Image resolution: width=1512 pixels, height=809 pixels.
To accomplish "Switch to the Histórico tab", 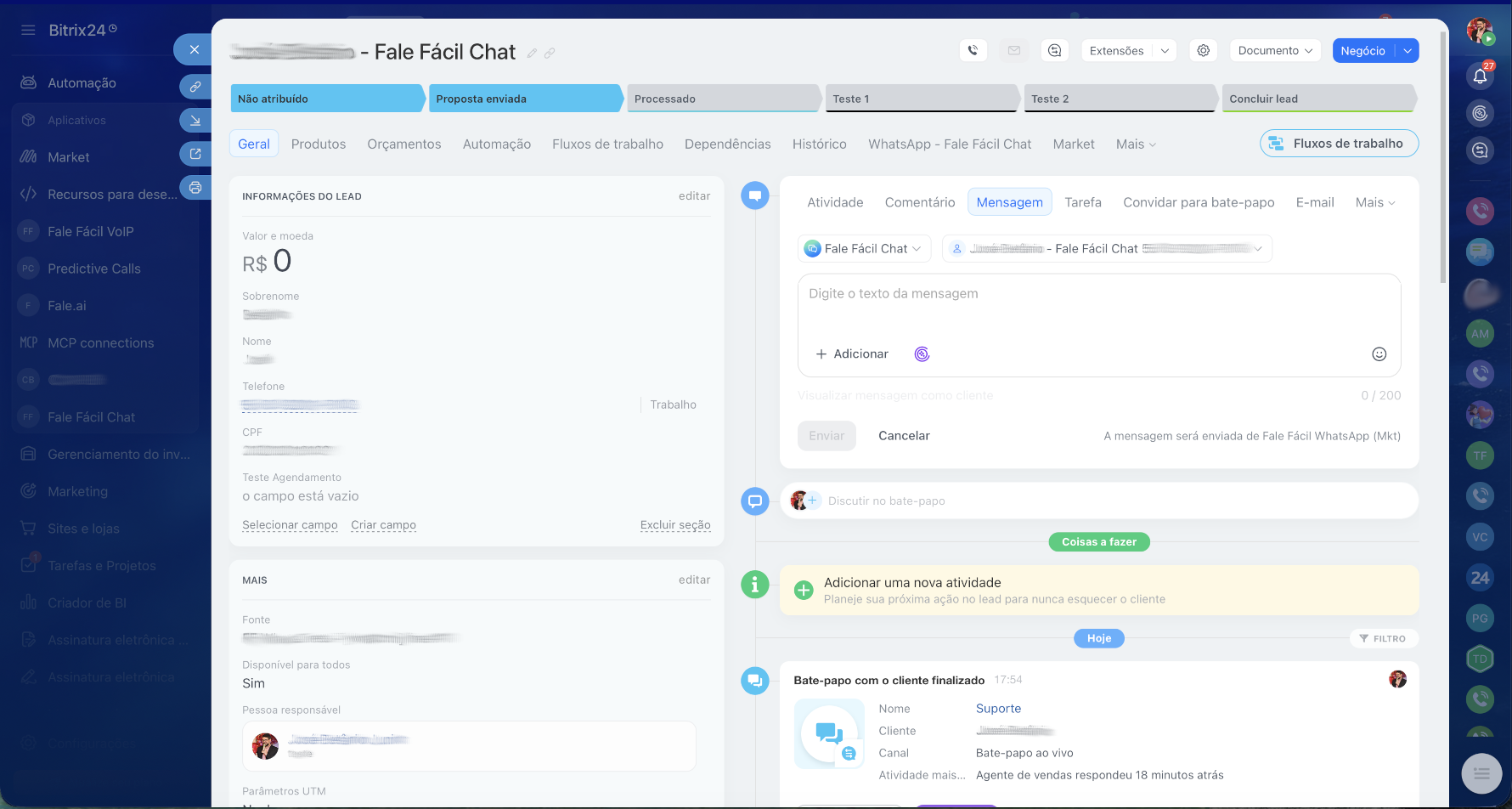I will pyautogui.click(x=819, y=144).
